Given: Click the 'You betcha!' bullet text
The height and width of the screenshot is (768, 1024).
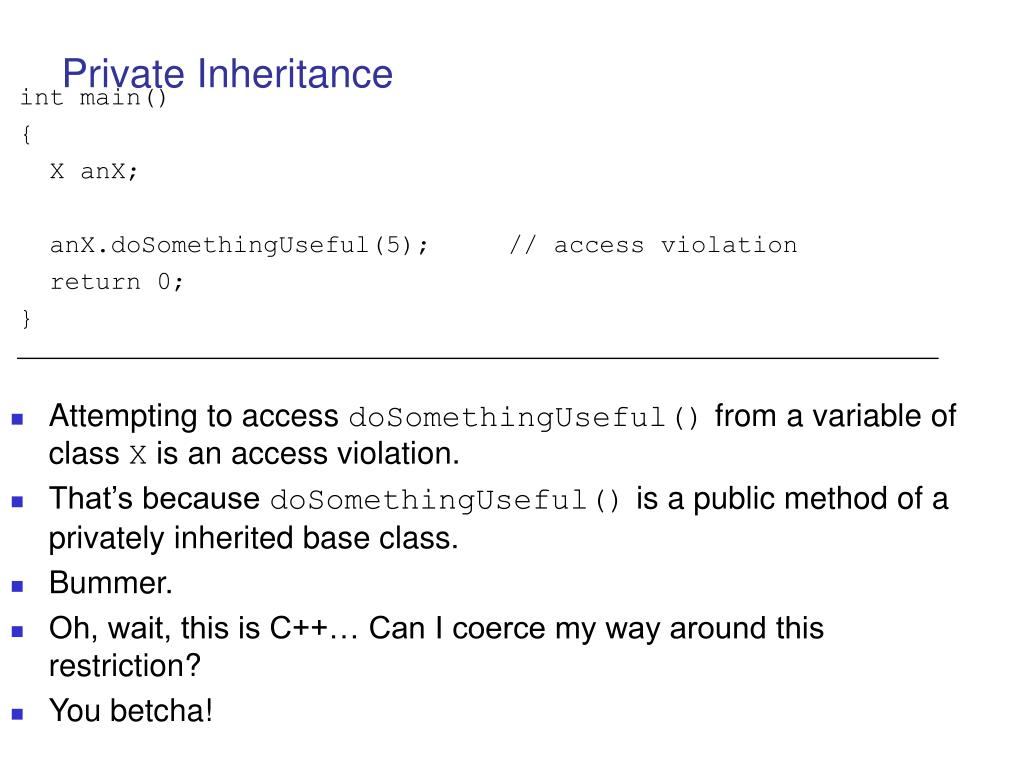Looking at the screenshot, I should coord(131,711).
